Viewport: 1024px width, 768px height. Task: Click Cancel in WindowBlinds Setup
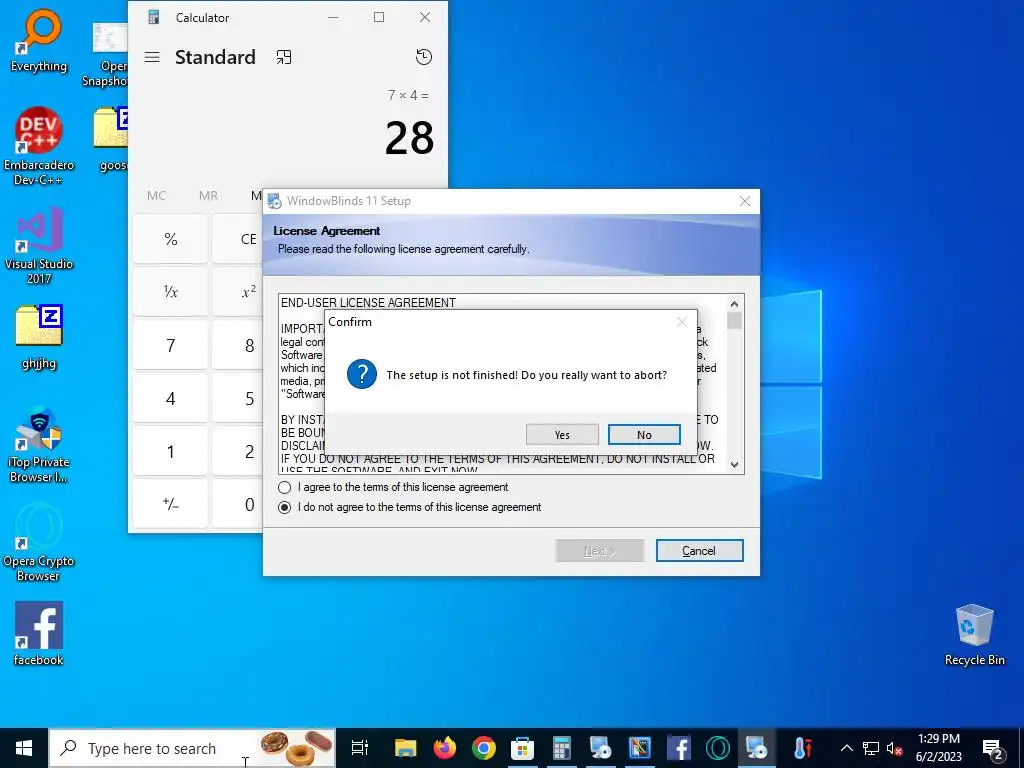[x=699, y=551]
